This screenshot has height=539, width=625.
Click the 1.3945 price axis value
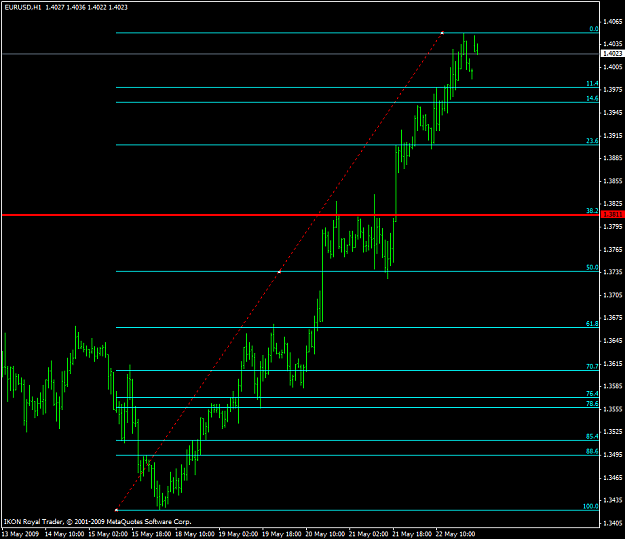[613, 113]
